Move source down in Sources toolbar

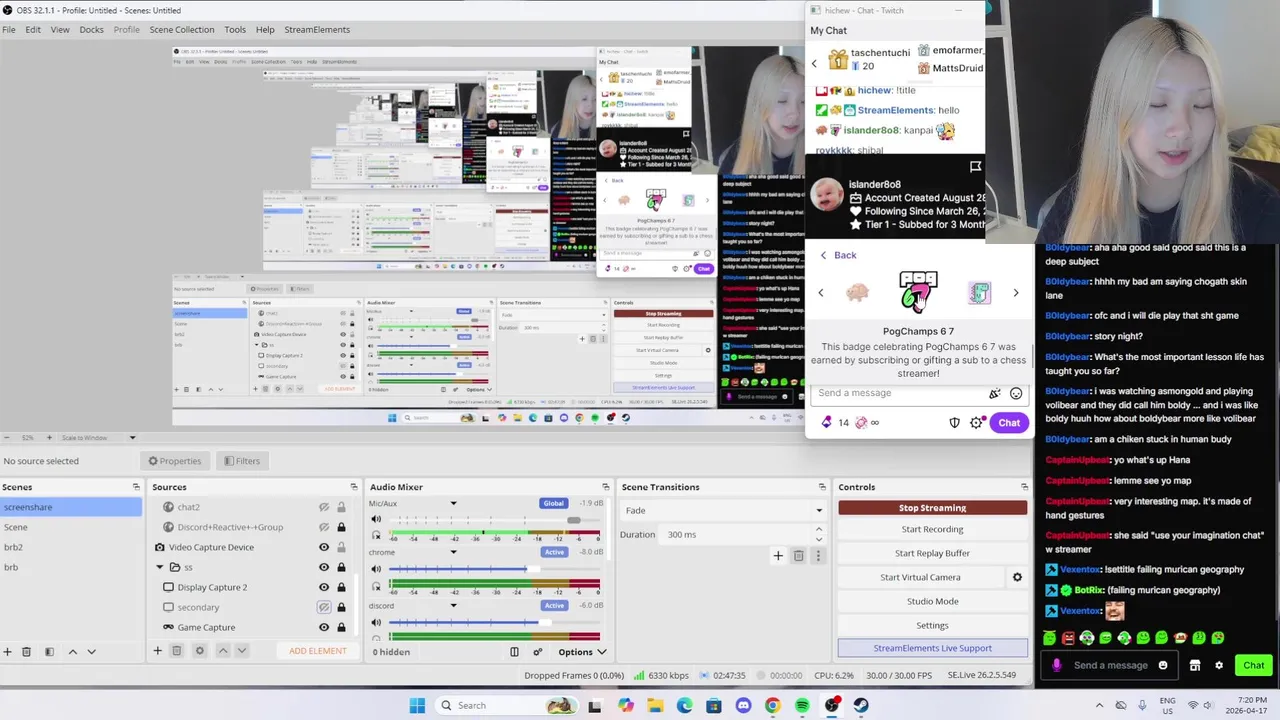pos(241,651)
